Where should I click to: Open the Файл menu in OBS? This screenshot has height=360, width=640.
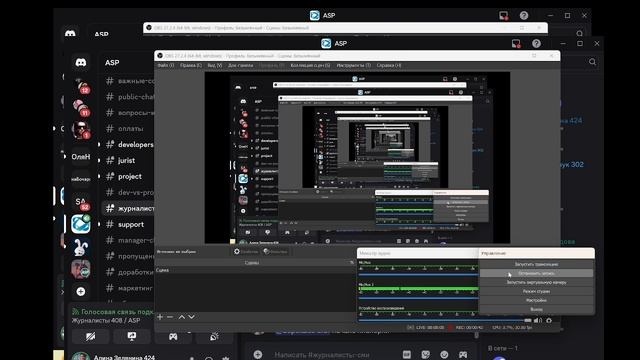(166, 65)
